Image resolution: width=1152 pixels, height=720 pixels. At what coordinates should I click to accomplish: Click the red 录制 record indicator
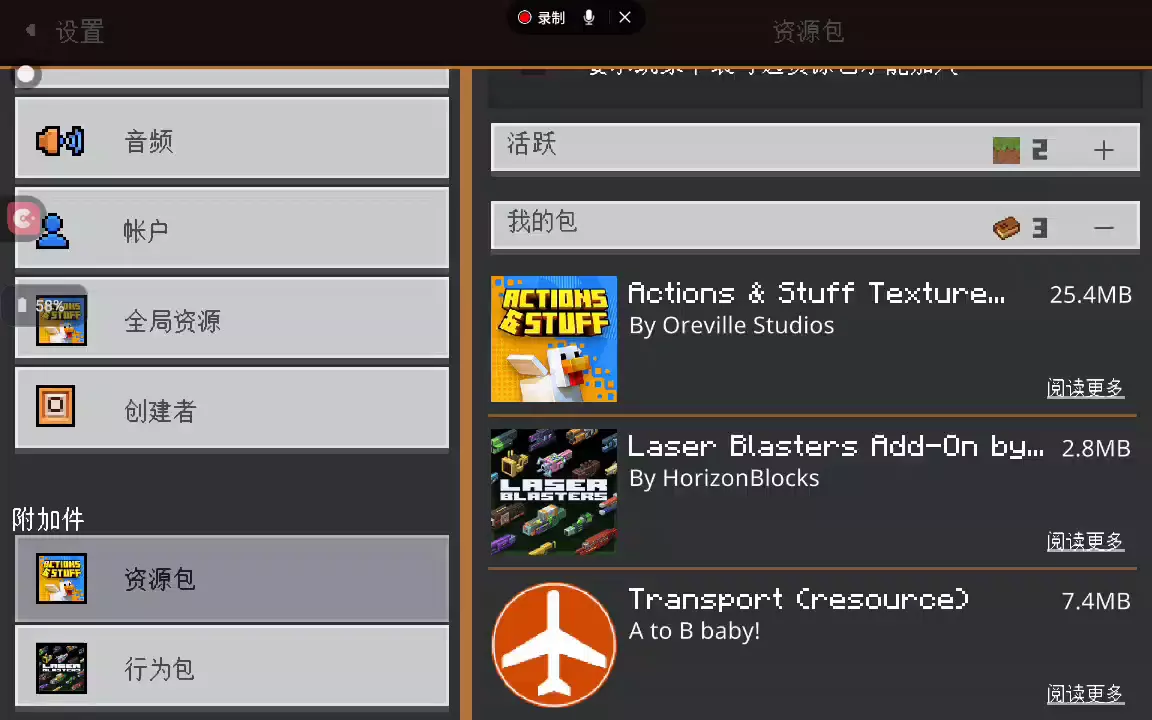525,18
